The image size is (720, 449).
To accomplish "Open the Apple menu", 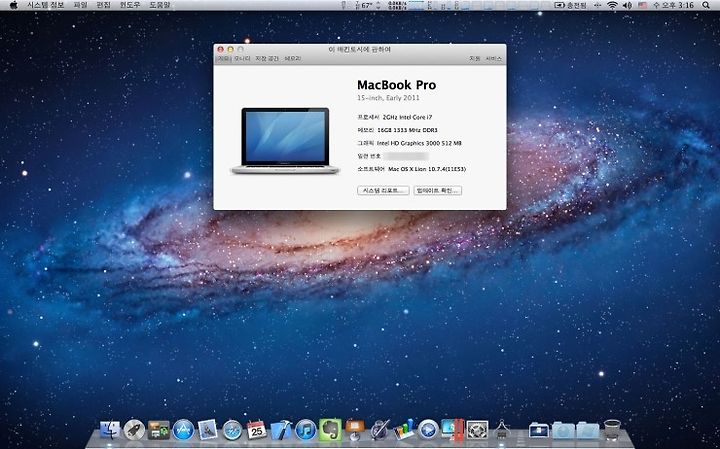I will [x=13, y=5].
